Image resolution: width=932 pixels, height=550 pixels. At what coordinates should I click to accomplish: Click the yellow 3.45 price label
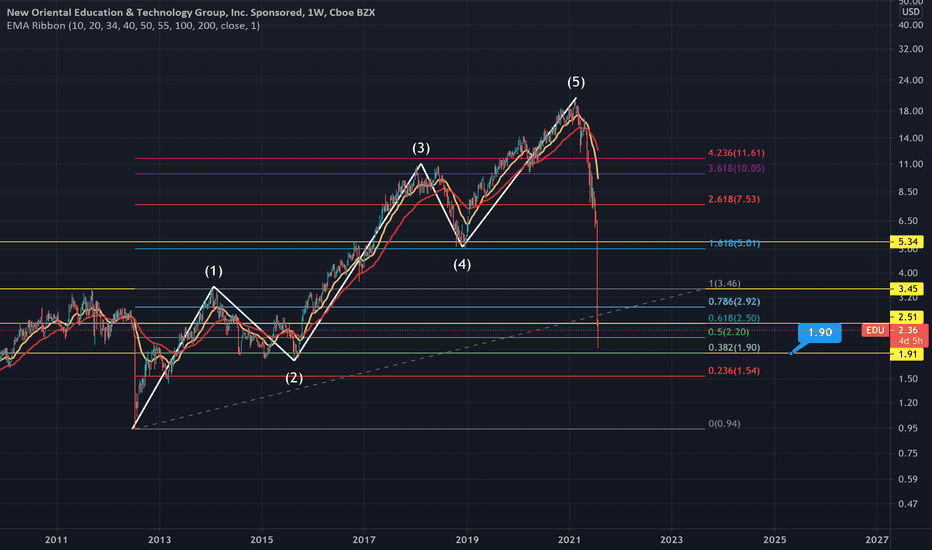tap(907, 289)
